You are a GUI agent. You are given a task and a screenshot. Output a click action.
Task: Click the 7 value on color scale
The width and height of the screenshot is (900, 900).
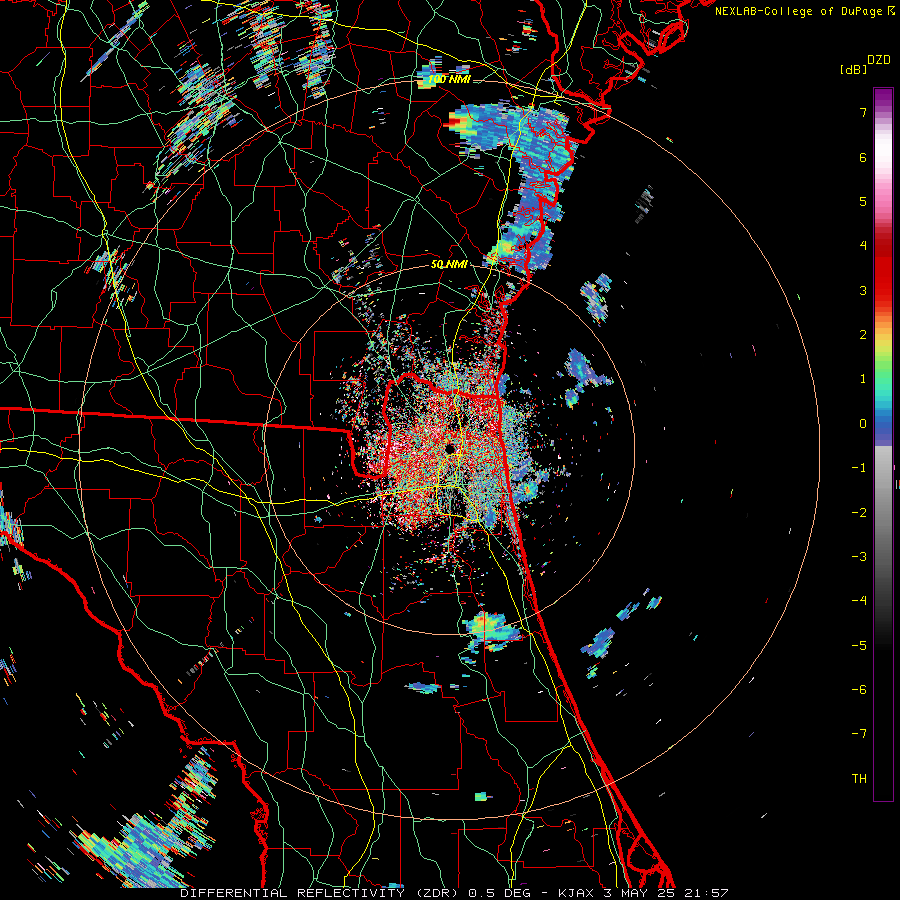click(863, 112)
